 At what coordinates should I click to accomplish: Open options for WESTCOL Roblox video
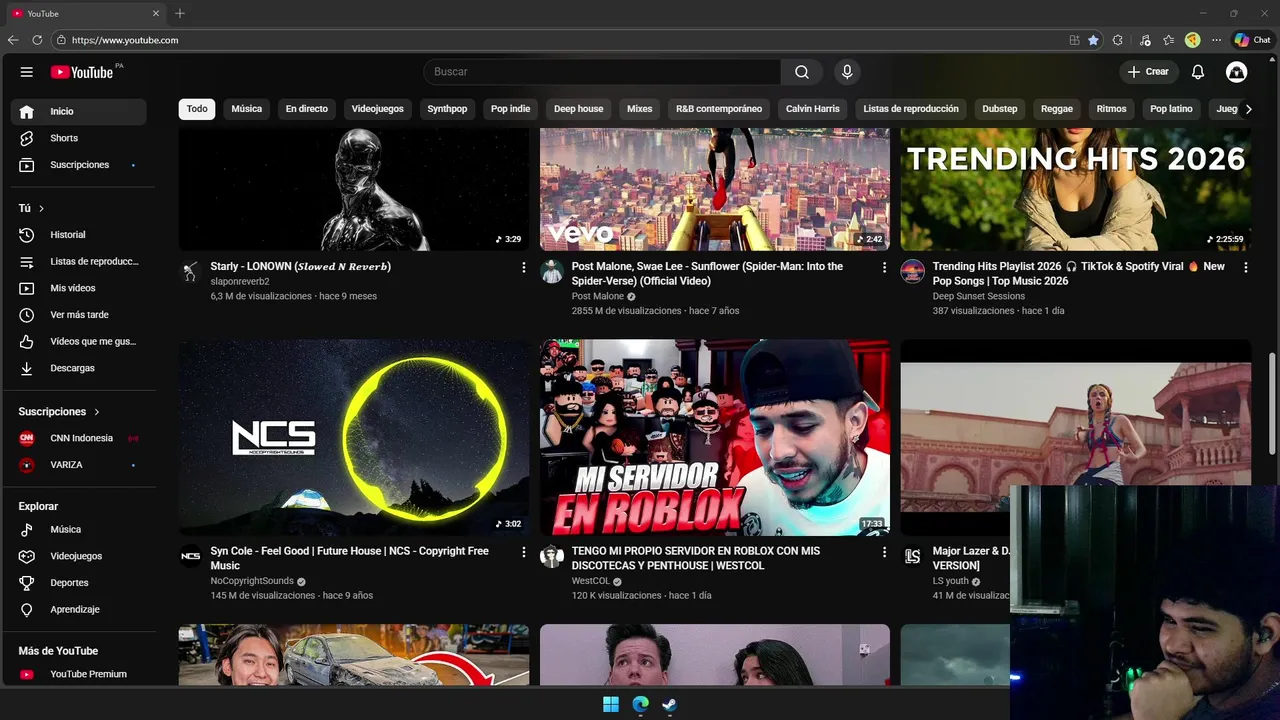pos(884,552)
